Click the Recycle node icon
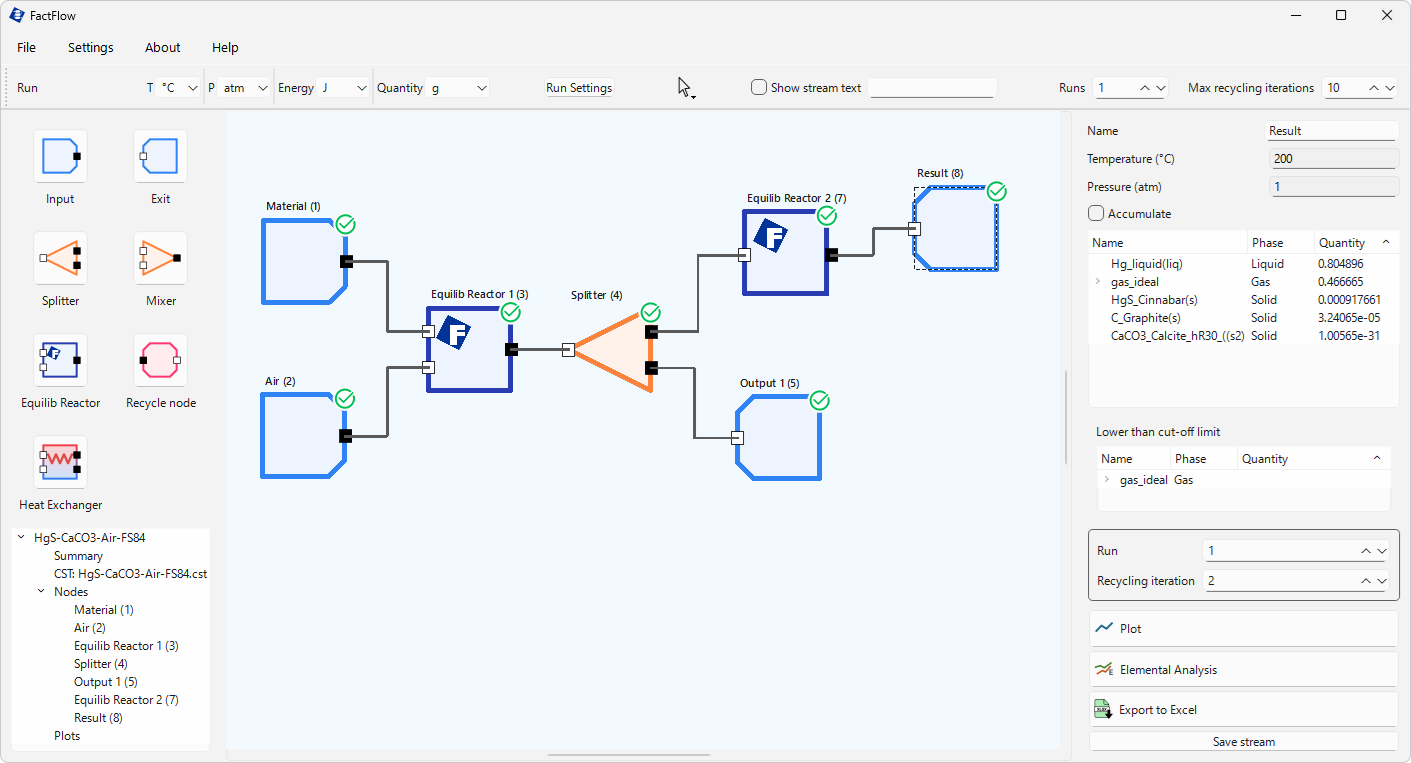 (160, 361)
